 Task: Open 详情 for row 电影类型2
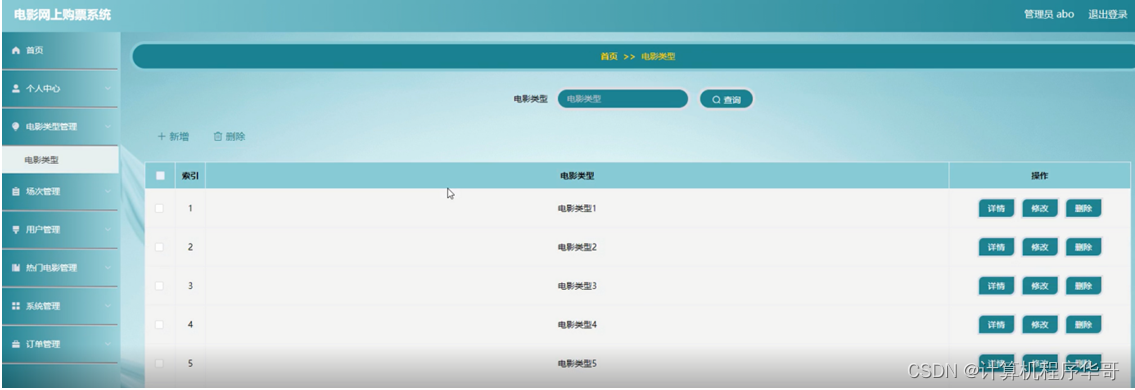click(x=996, y=247)
